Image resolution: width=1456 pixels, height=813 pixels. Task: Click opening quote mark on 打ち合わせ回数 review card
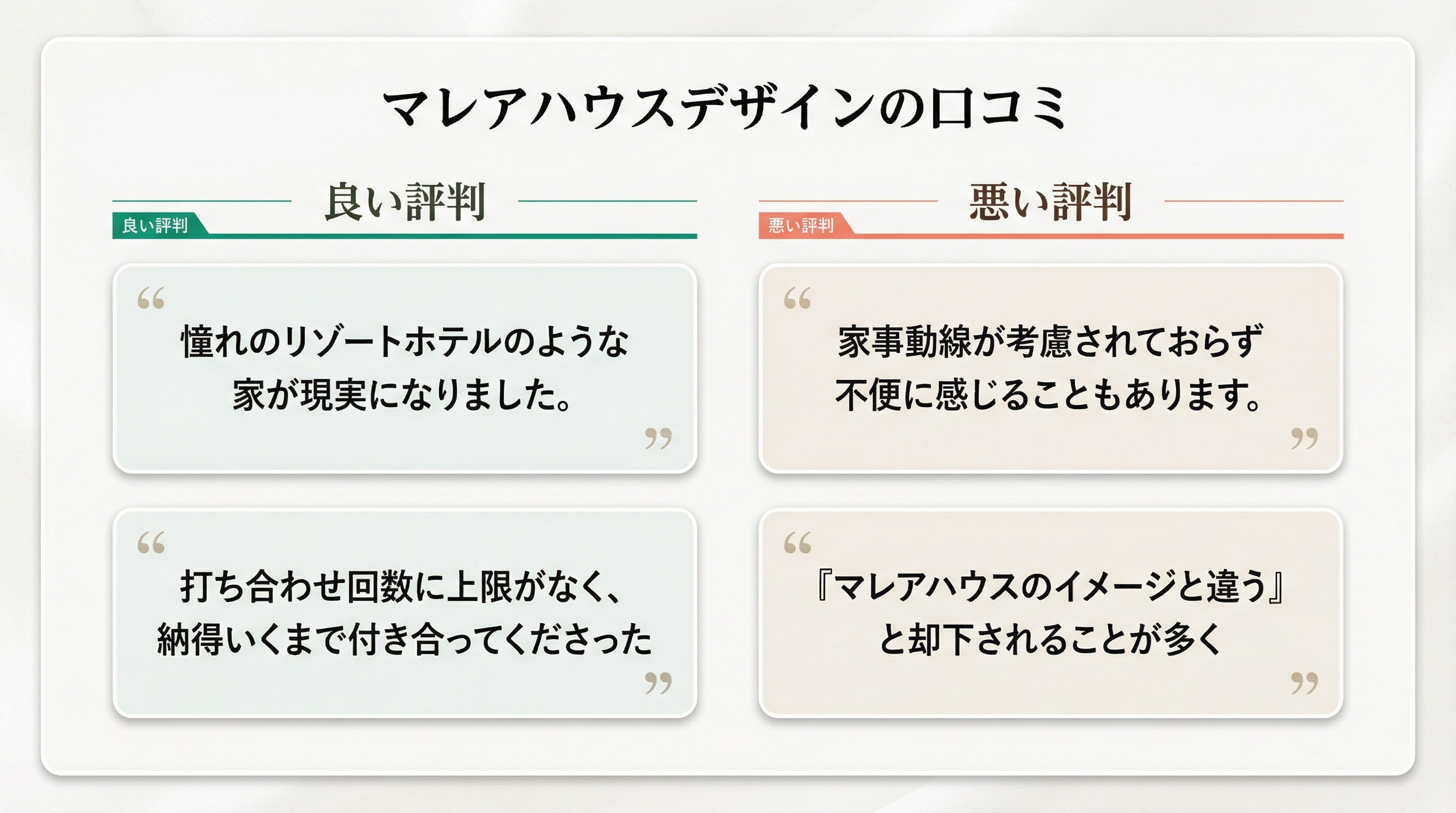coord(151,543)
